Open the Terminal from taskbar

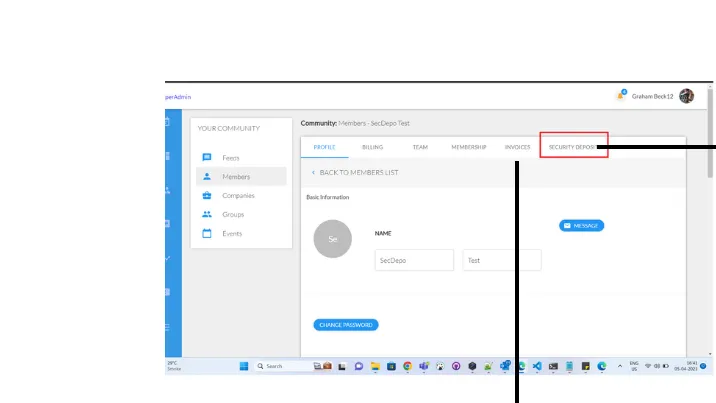click(x=553, y=366)
